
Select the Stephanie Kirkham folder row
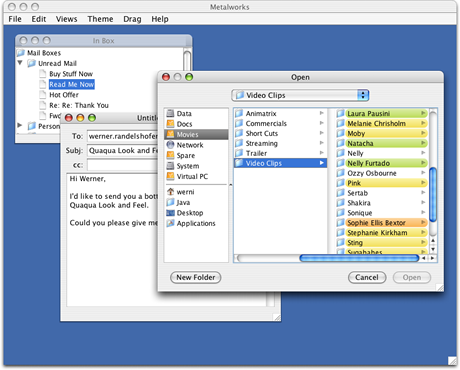(x=381, y=233)
